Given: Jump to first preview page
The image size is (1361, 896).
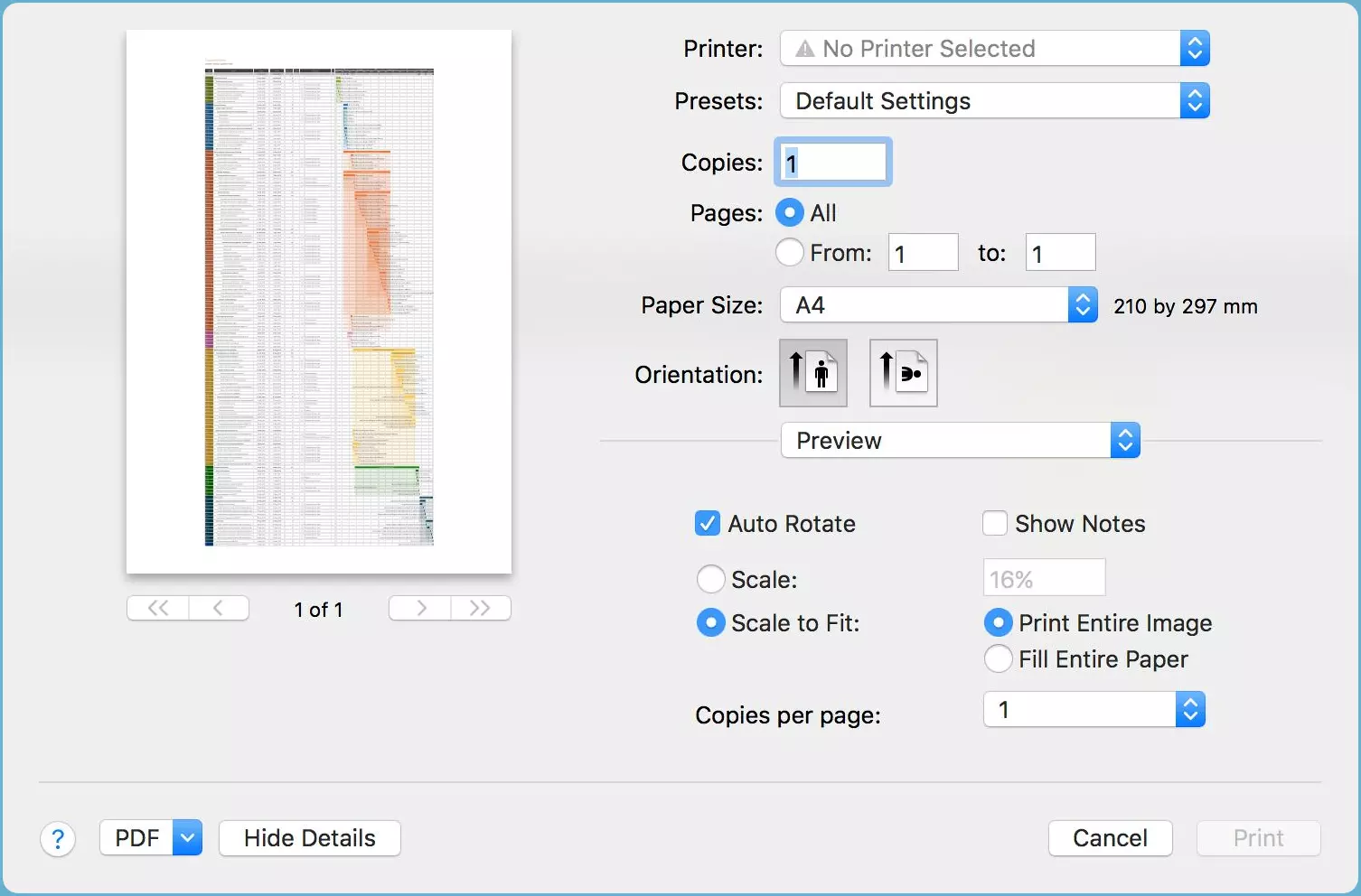Looking at the screenshot, I should (x=157, y=608).
